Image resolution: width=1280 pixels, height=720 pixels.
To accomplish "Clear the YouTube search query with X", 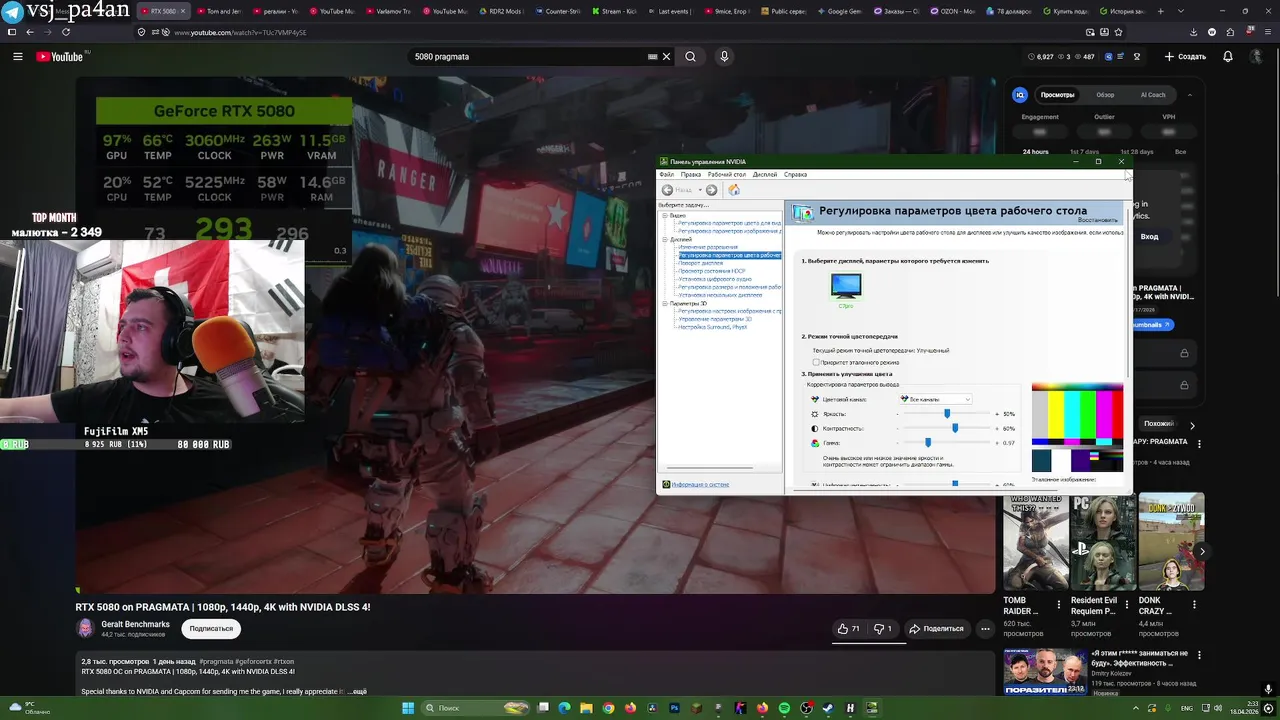I will point(666,57).
